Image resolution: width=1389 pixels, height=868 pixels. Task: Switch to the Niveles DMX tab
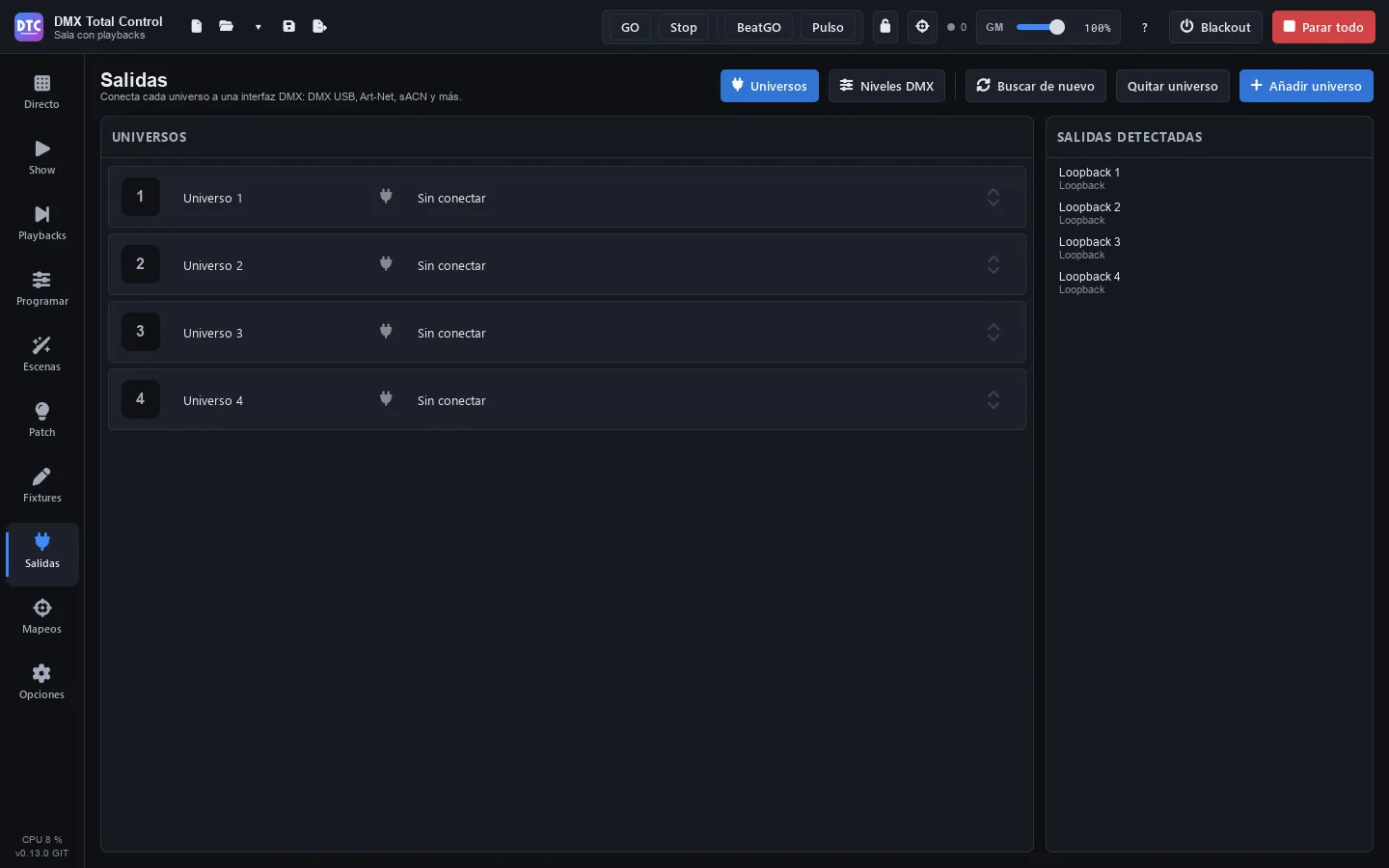point(886,86)
